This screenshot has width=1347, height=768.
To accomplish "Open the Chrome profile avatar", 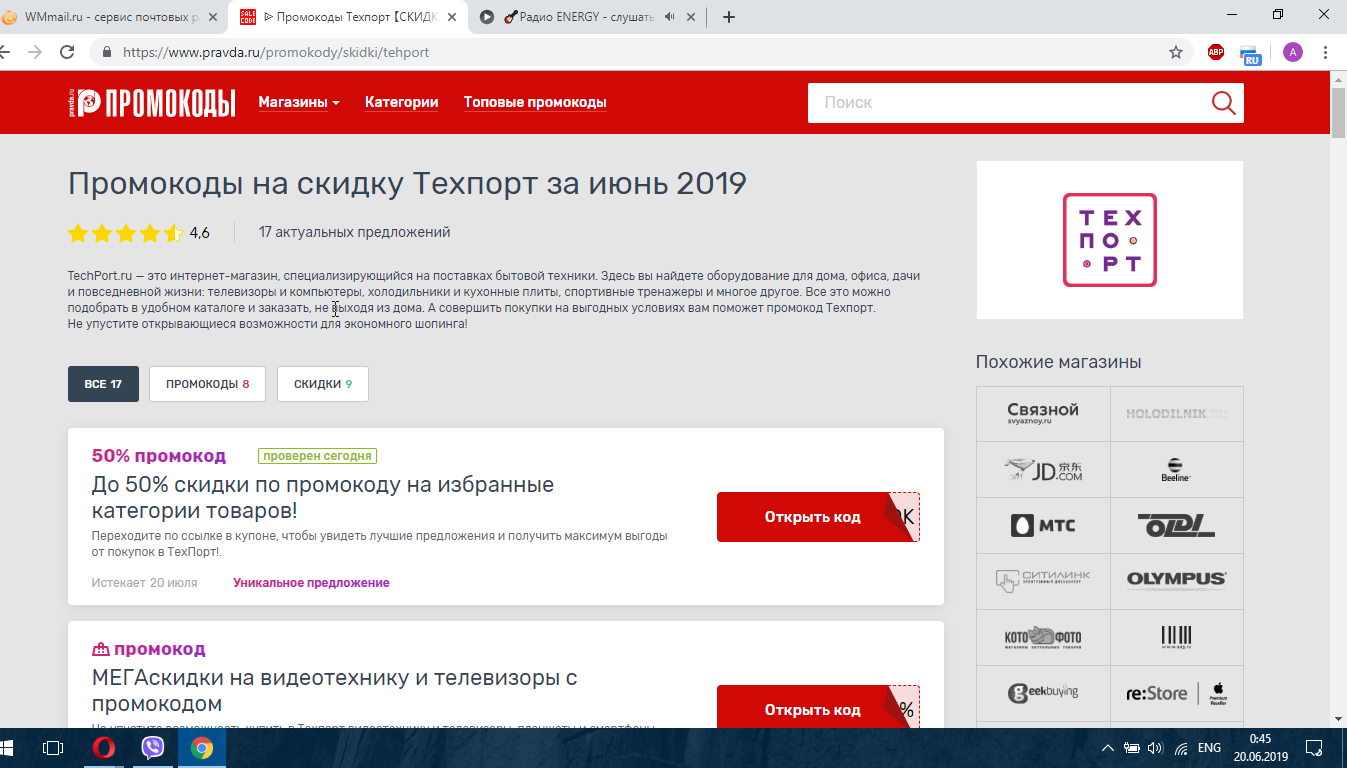I will pyautogui.click(x=1293, y=52).
